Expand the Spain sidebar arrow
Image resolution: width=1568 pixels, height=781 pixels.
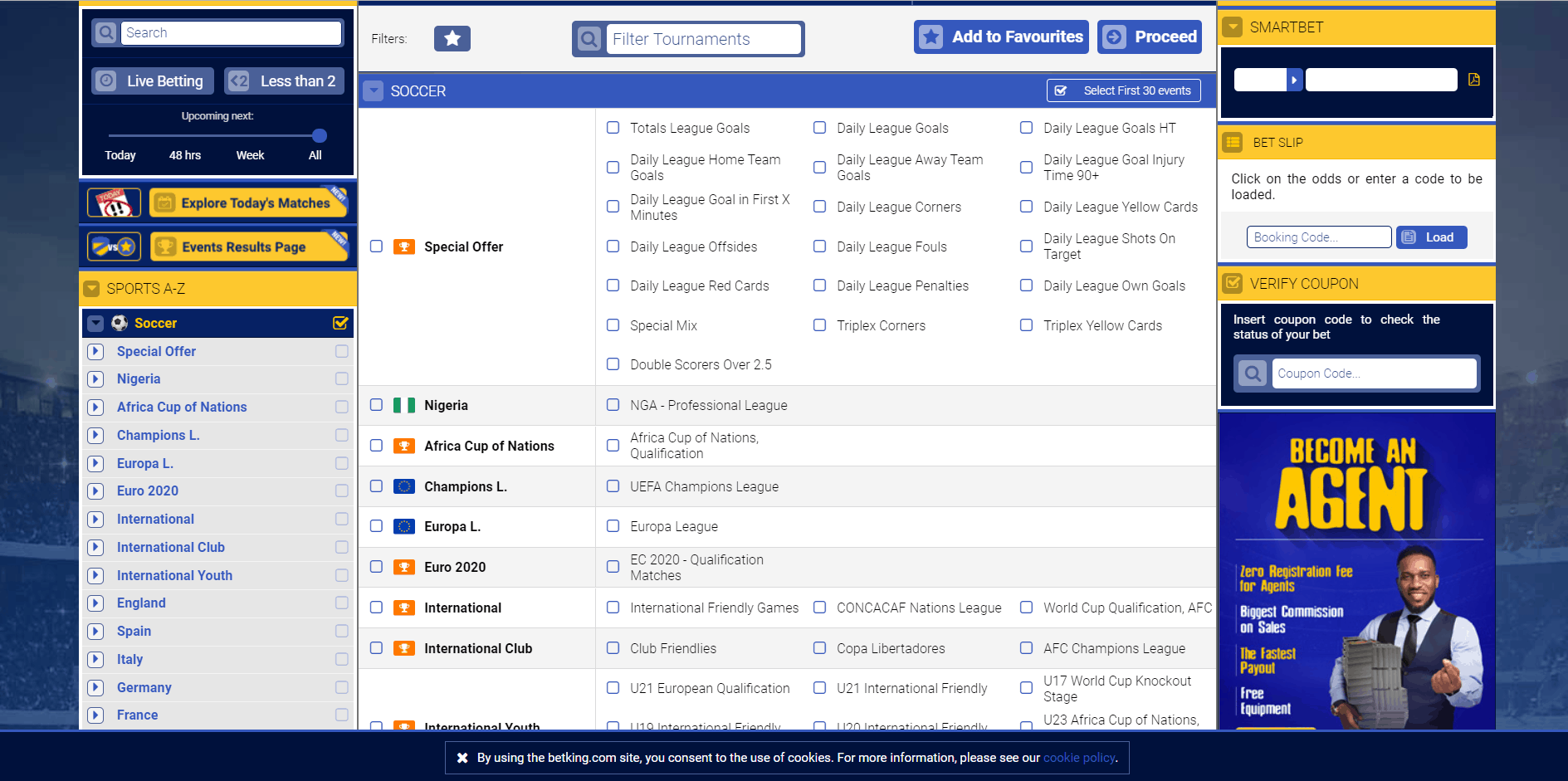tap(96, 631)
